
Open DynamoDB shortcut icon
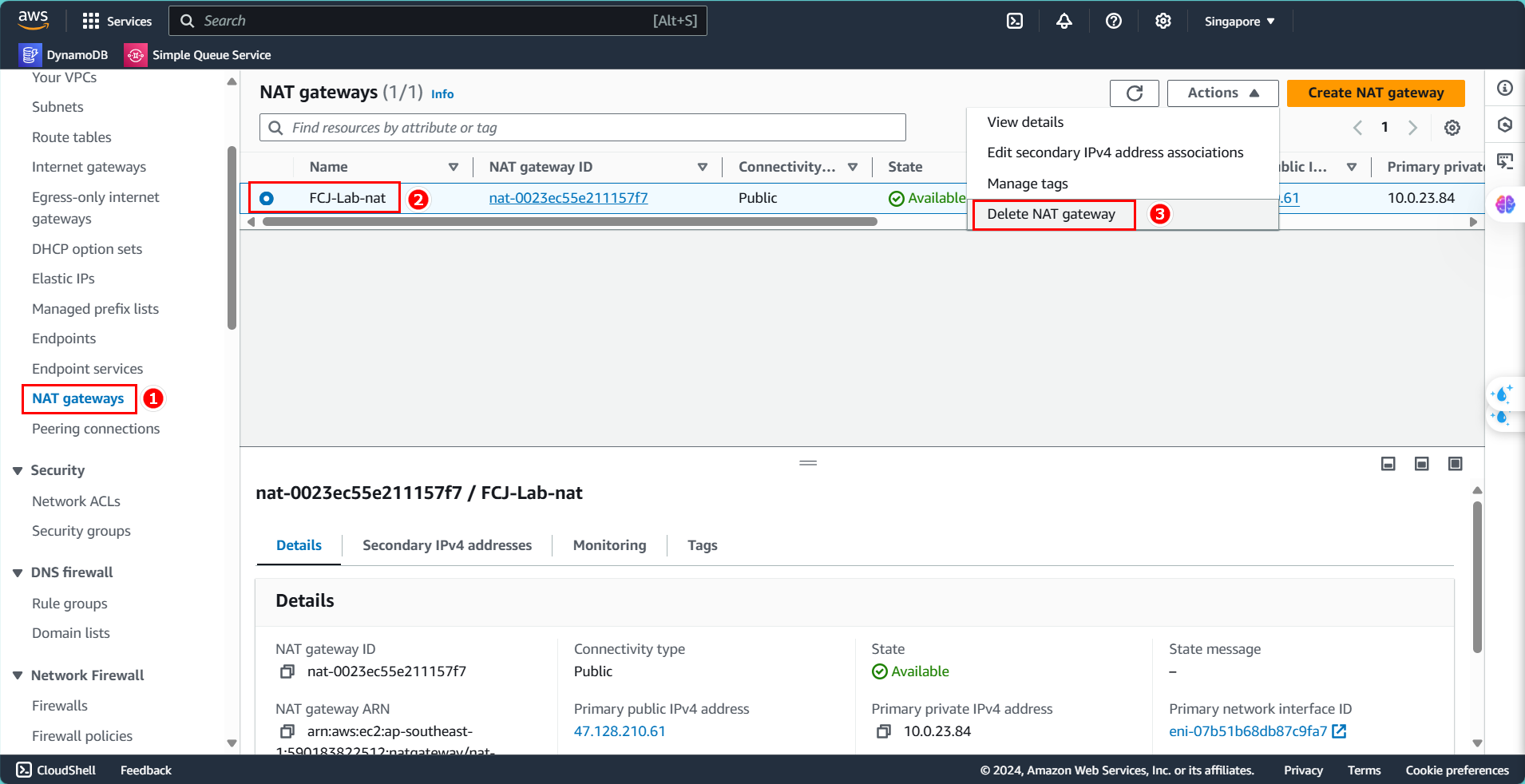coord(30,54)
